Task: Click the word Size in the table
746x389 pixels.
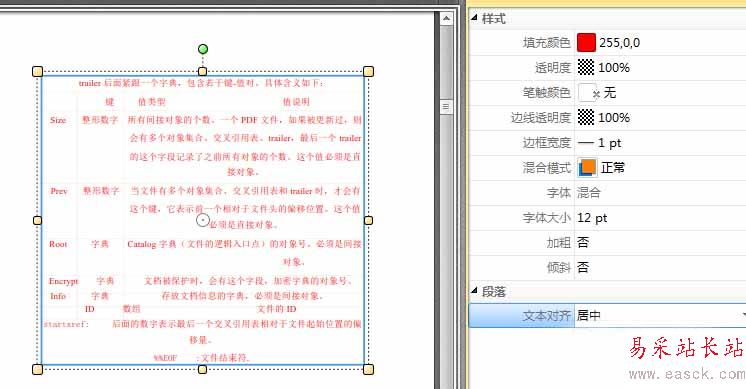Action: click(58, 120)
